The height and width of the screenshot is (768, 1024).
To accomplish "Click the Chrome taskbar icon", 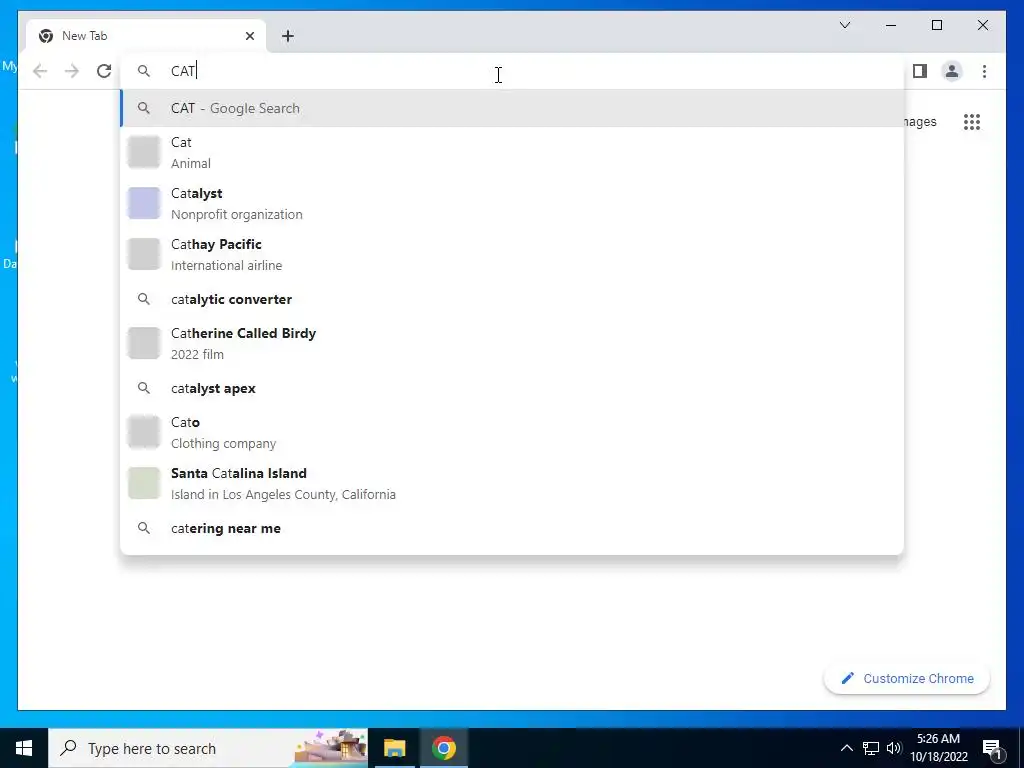I will [443, 748].
